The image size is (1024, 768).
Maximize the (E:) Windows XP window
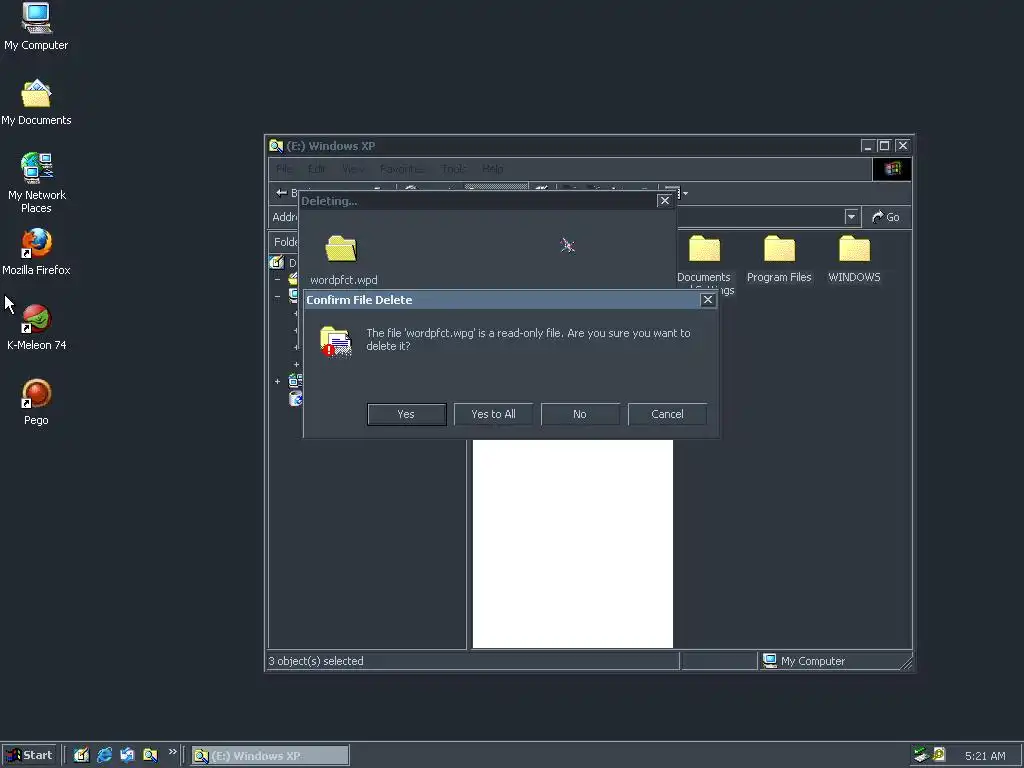(884, 146)
